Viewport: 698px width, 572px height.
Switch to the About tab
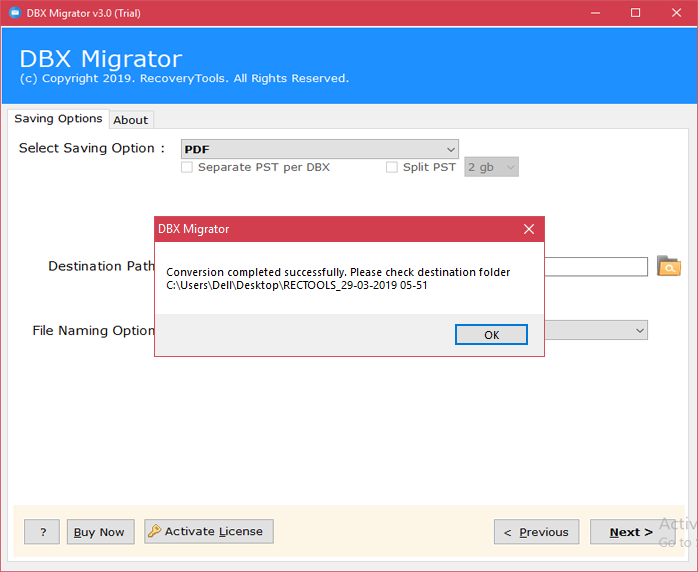click(x=130, y=120)
